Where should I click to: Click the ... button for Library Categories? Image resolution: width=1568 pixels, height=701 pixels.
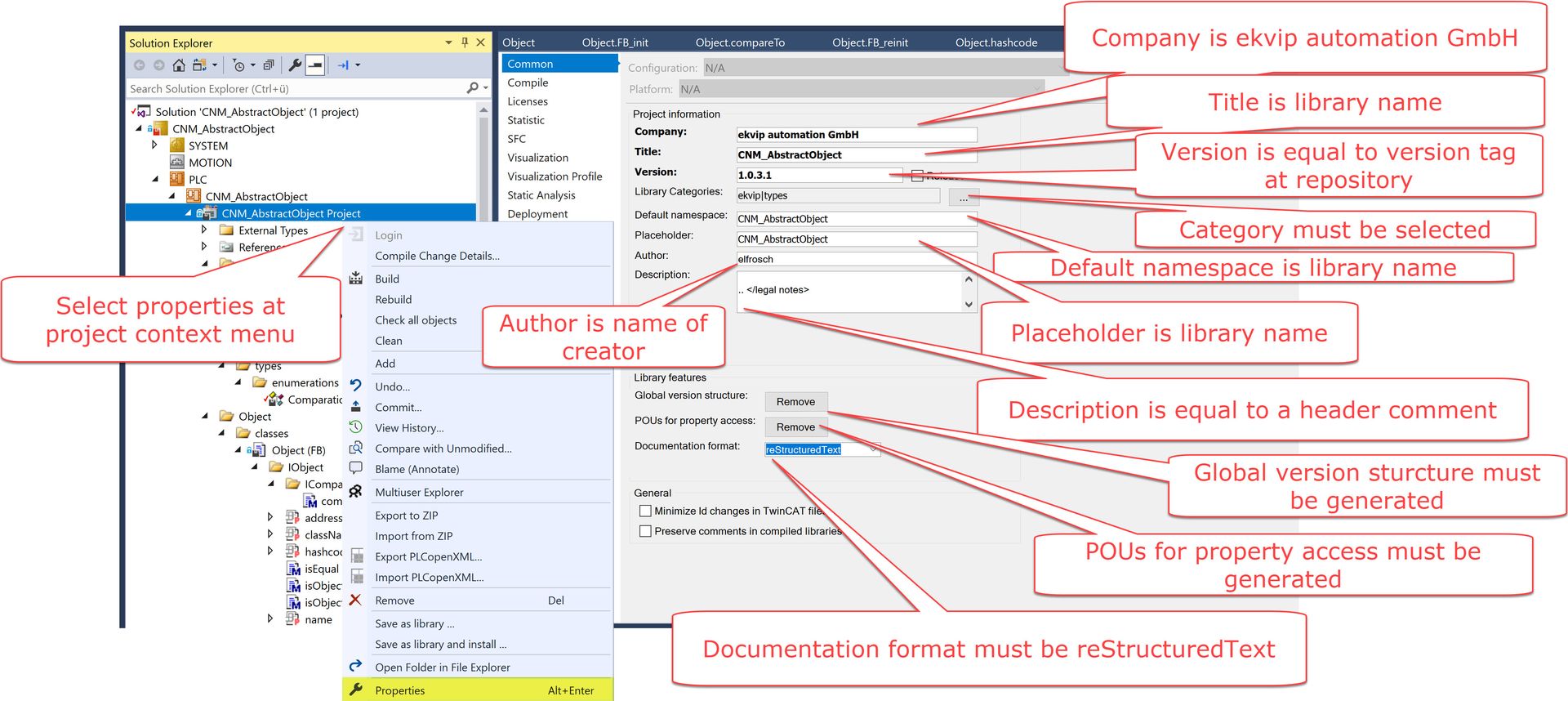click(964, 196)
